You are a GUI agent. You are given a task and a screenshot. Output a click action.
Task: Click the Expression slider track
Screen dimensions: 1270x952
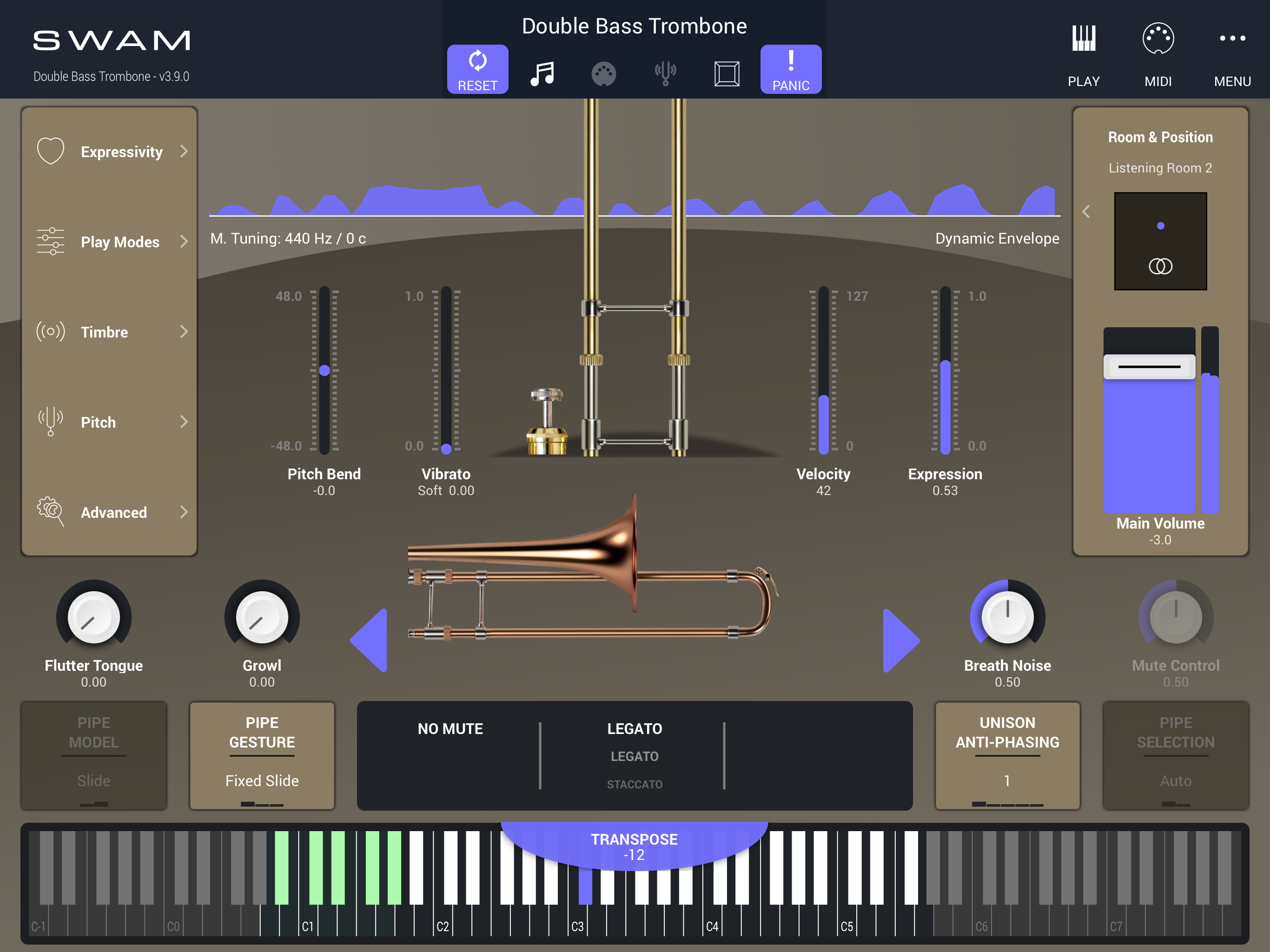945,370
